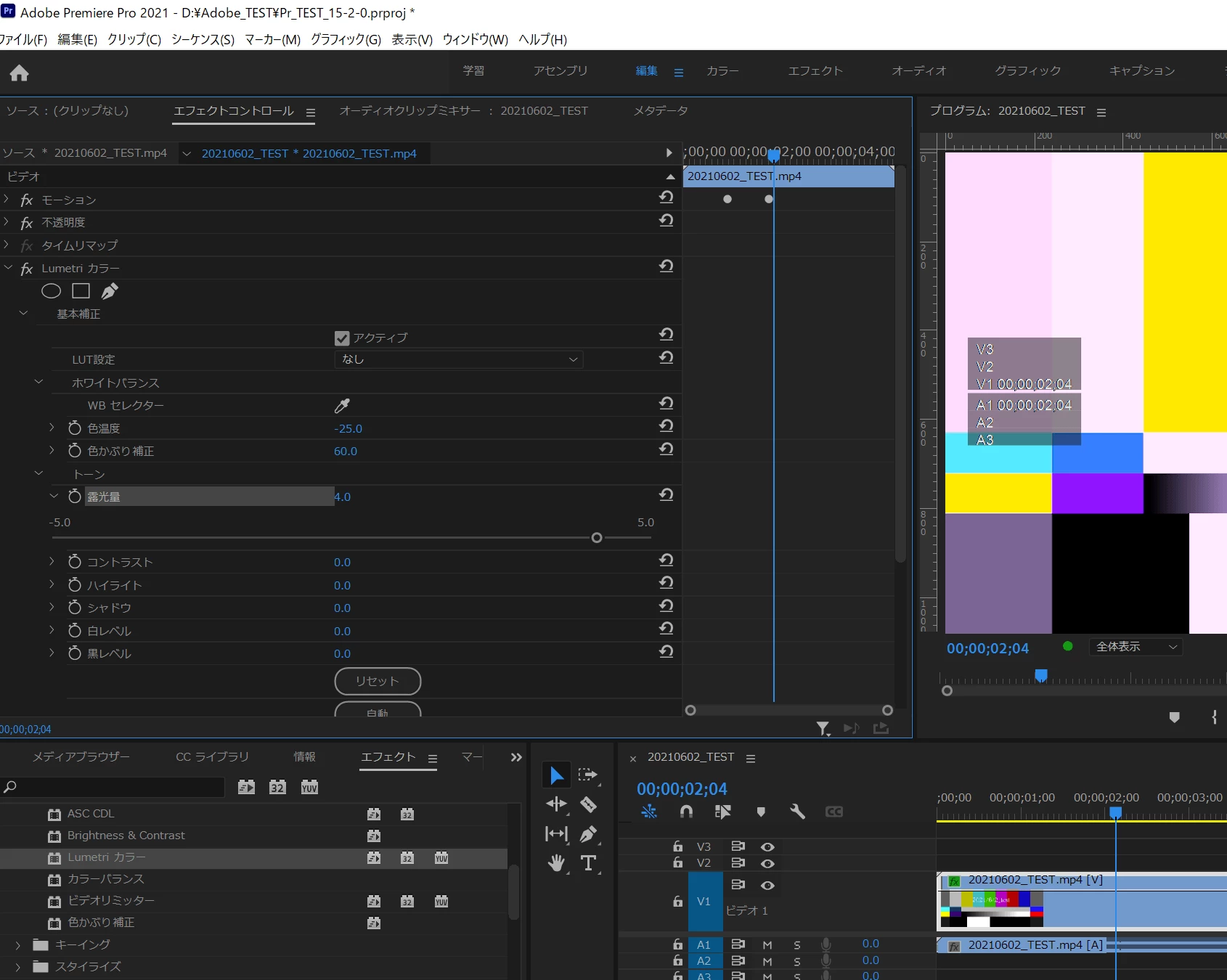Click the program monitor playhead marker

point(1041,676)
